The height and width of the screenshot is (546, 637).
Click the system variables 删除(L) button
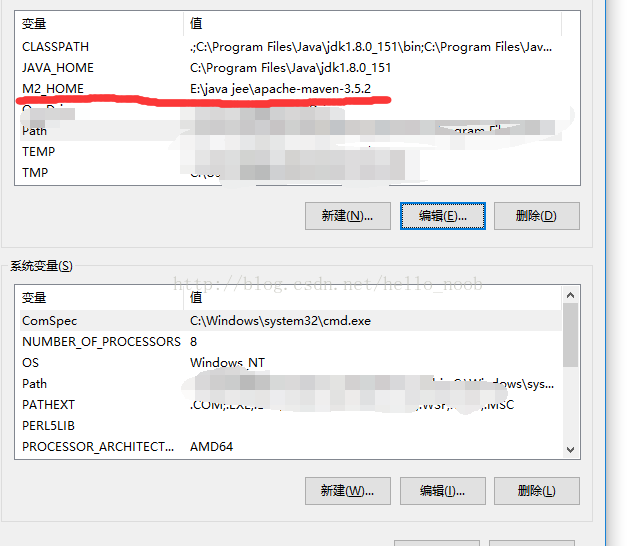coord(537,491)
